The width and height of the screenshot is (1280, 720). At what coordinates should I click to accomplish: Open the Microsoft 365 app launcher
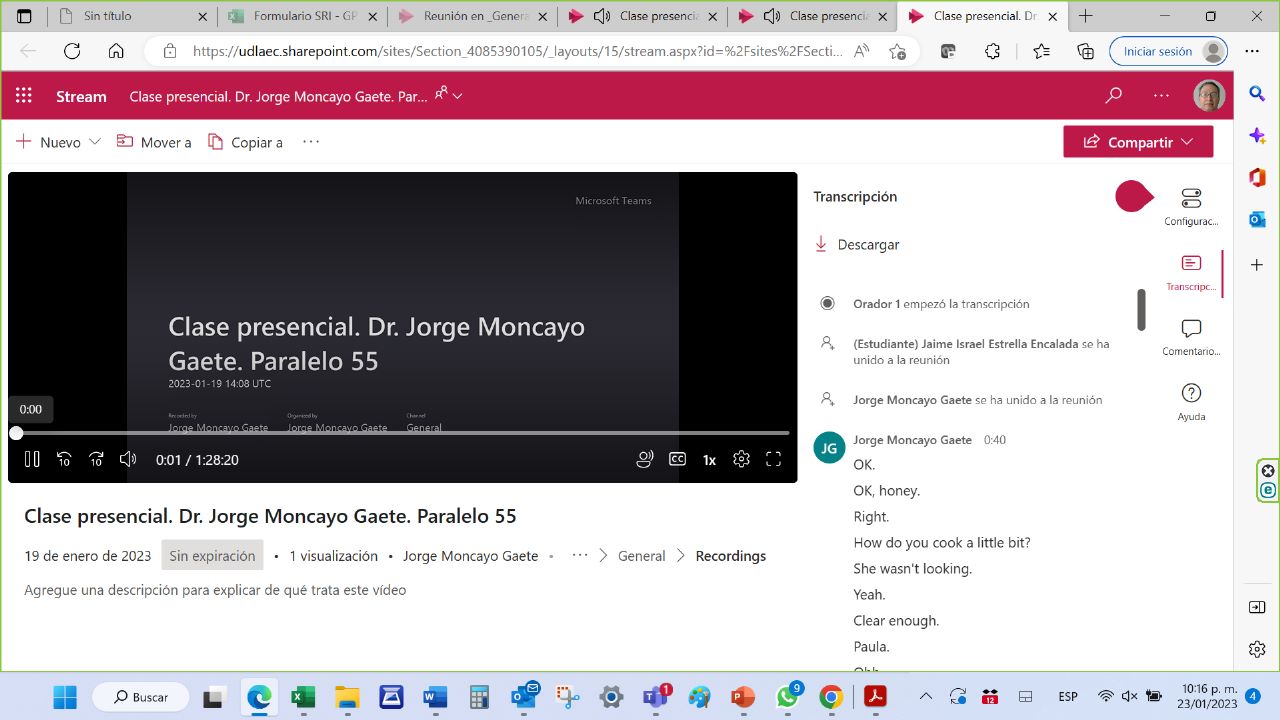(x=24, y=96)
